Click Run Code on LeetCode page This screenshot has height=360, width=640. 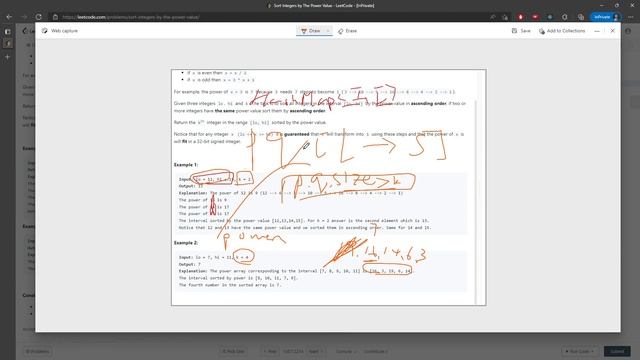(579, 351)
